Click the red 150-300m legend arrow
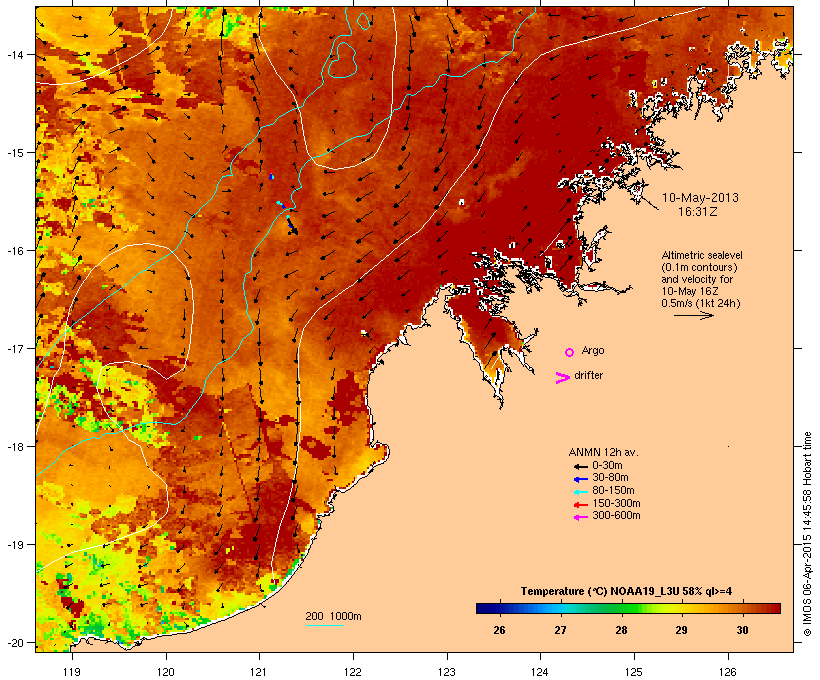The image size is (820, 680). pos(580,505)
